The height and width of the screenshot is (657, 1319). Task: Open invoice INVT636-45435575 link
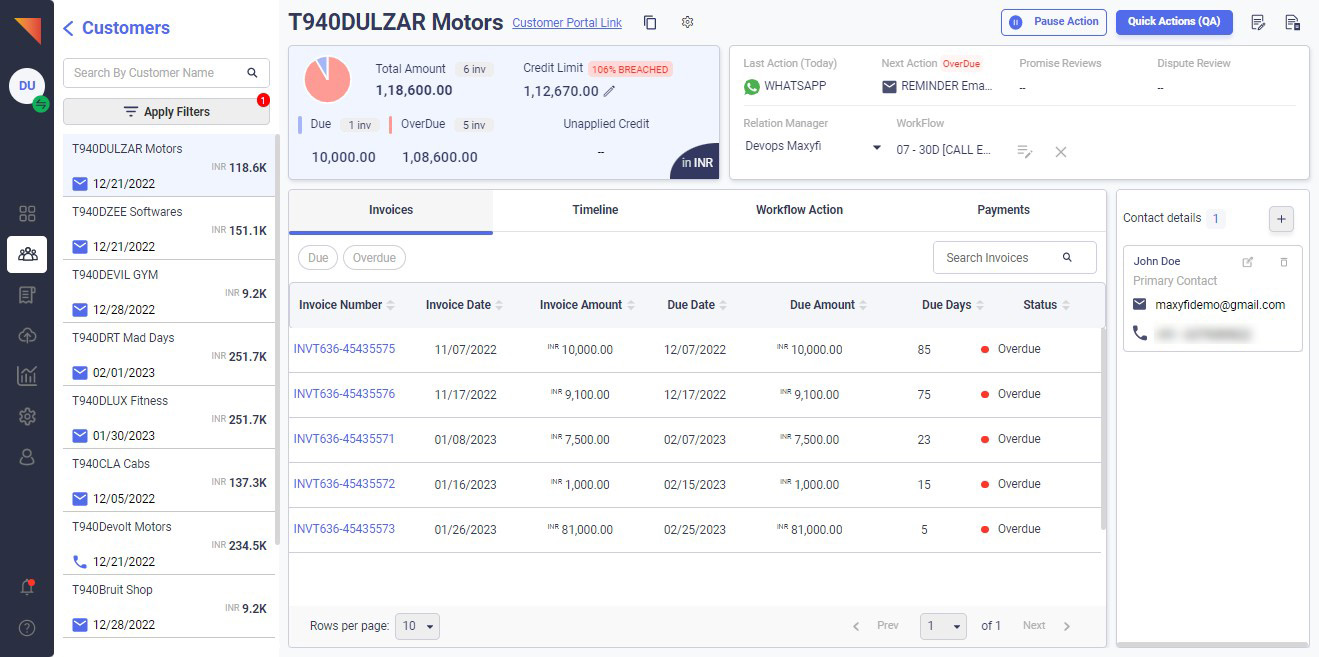pyautogui.click(x=344, y=349)
